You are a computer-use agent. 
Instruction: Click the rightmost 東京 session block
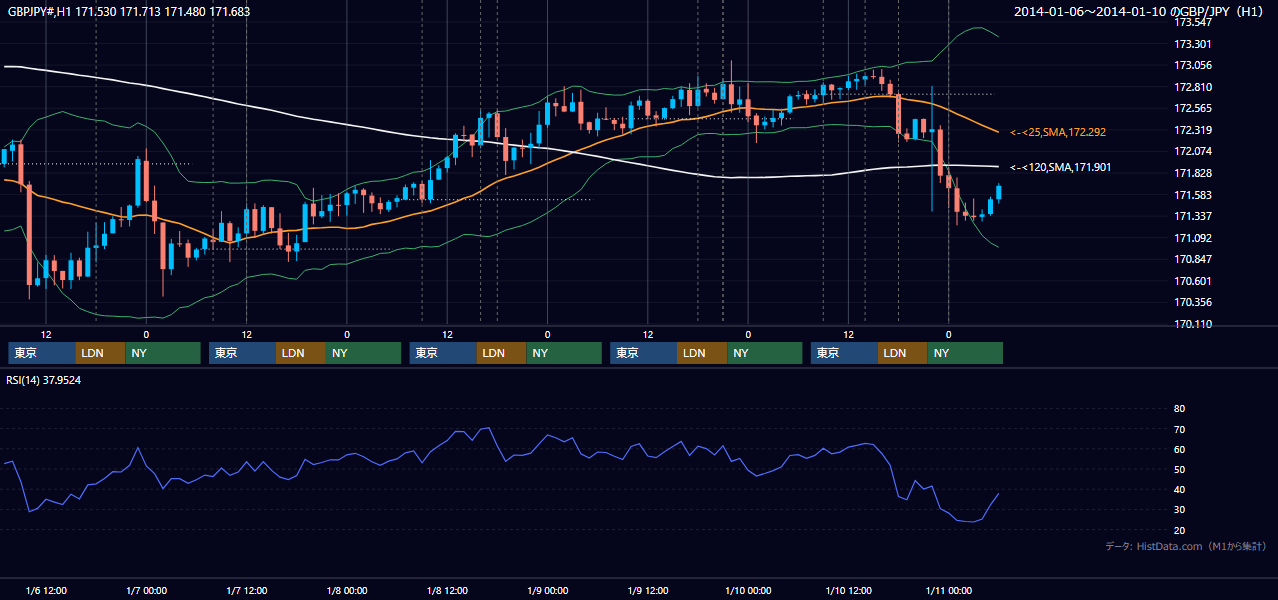(844, 353)
